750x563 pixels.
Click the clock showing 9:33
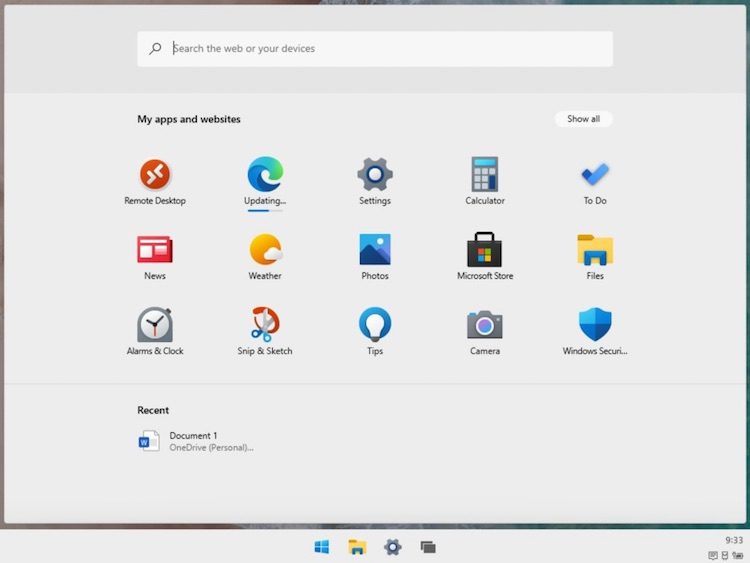734,540
